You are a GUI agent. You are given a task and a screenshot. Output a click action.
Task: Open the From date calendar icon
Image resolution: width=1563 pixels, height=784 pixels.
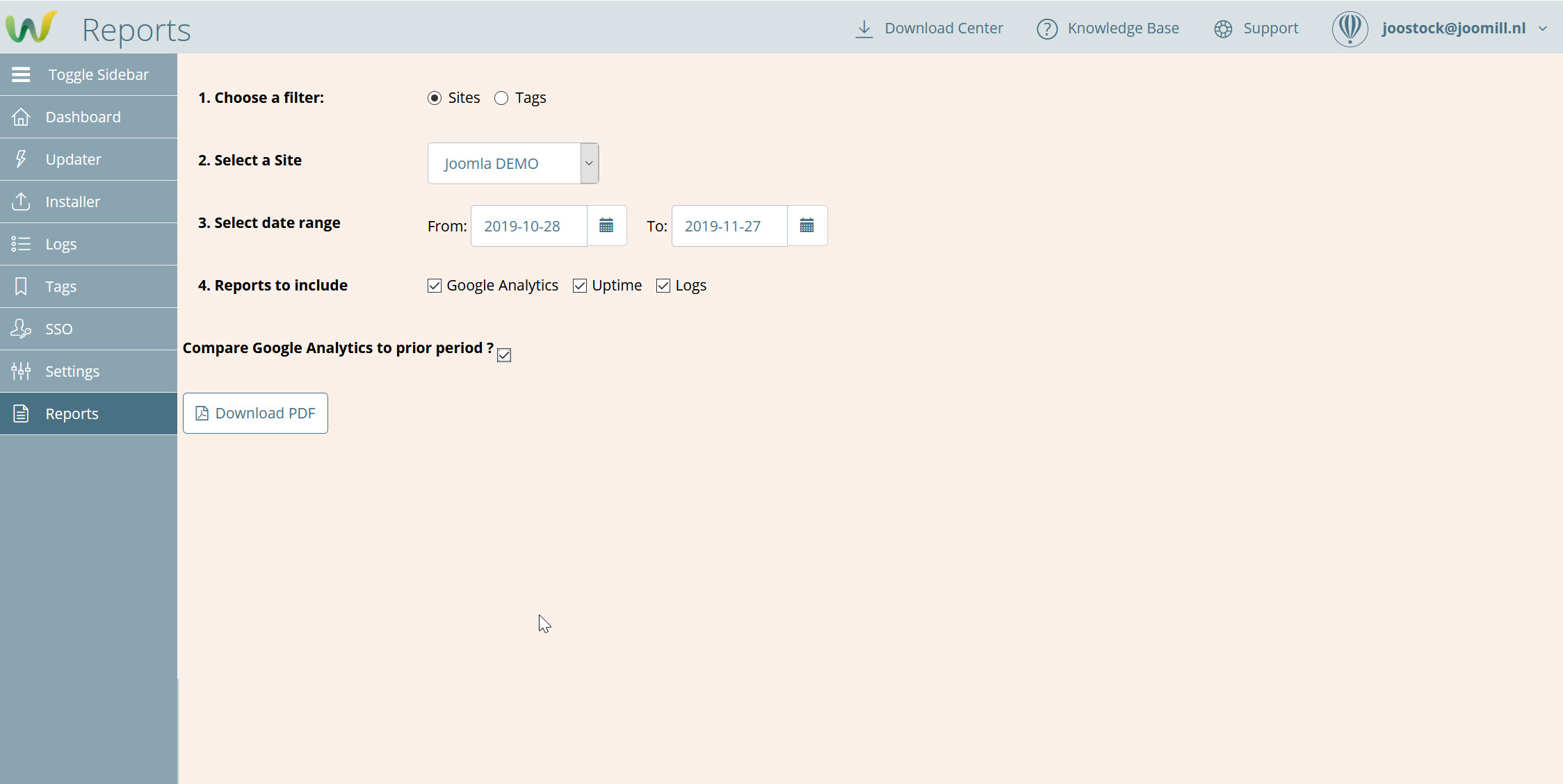606,226
